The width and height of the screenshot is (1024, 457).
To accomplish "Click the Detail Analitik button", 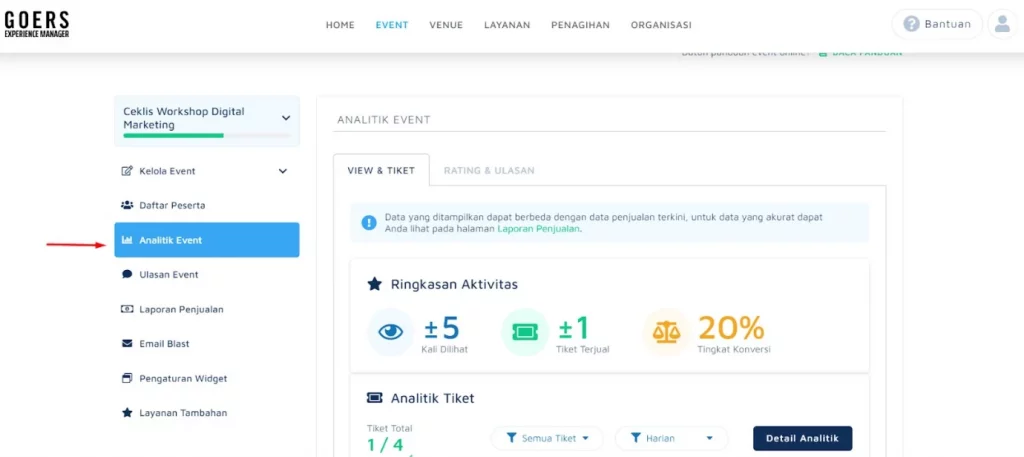I will click(803, 438).
